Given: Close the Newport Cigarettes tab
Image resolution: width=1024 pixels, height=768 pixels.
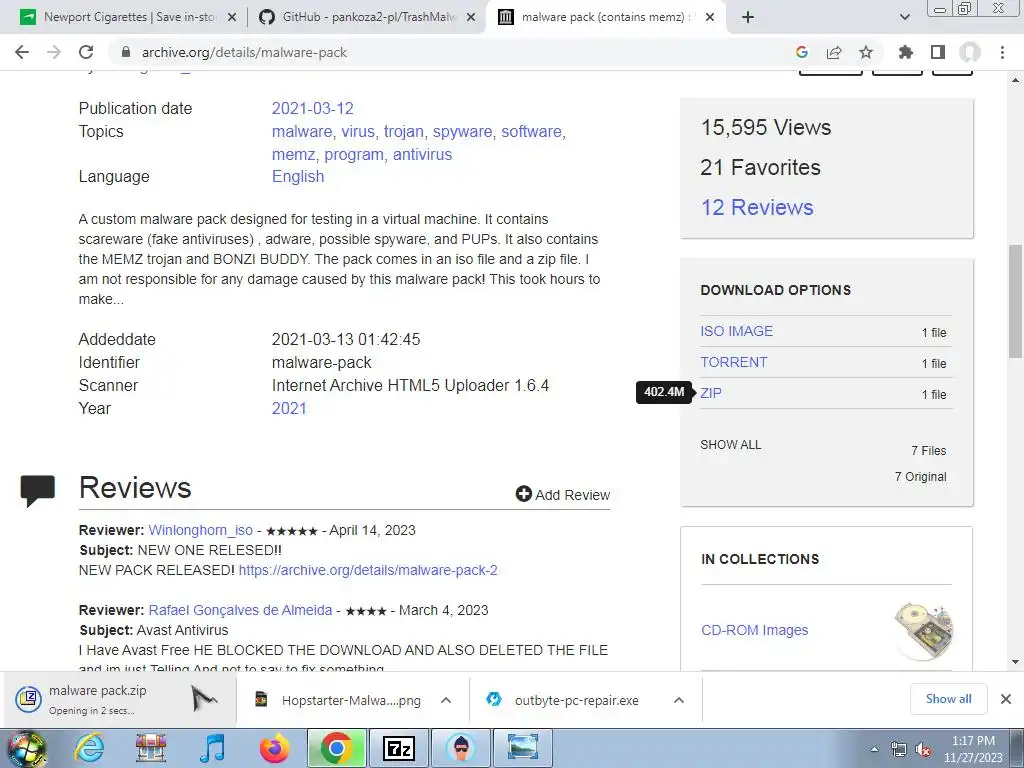Looking at the screenshot, I should [232, 17].
